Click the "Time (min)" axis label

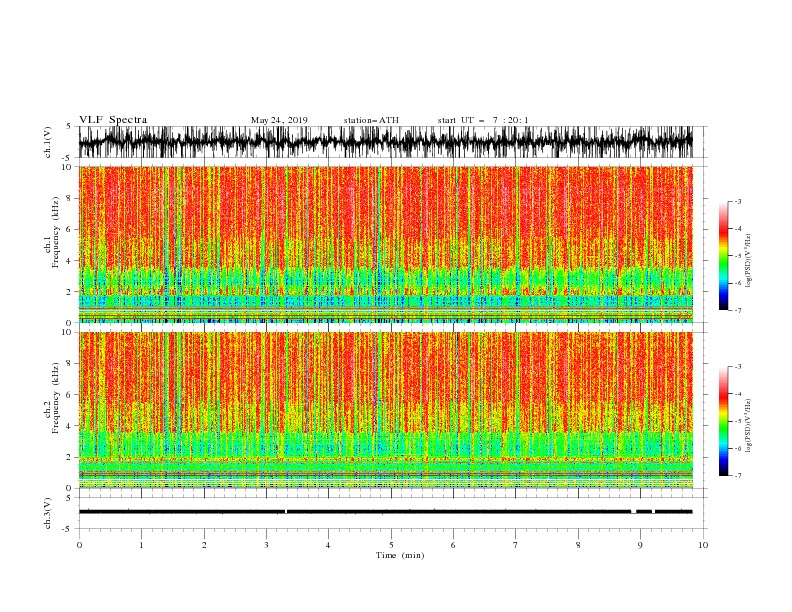pos(400,555)
